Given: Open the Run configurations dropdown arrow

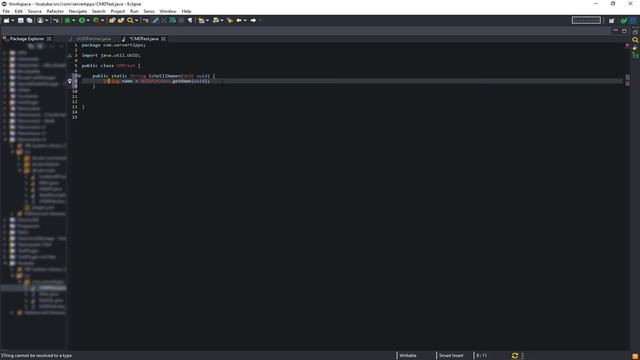Looking at the screenshot, I should coord(88,20).
